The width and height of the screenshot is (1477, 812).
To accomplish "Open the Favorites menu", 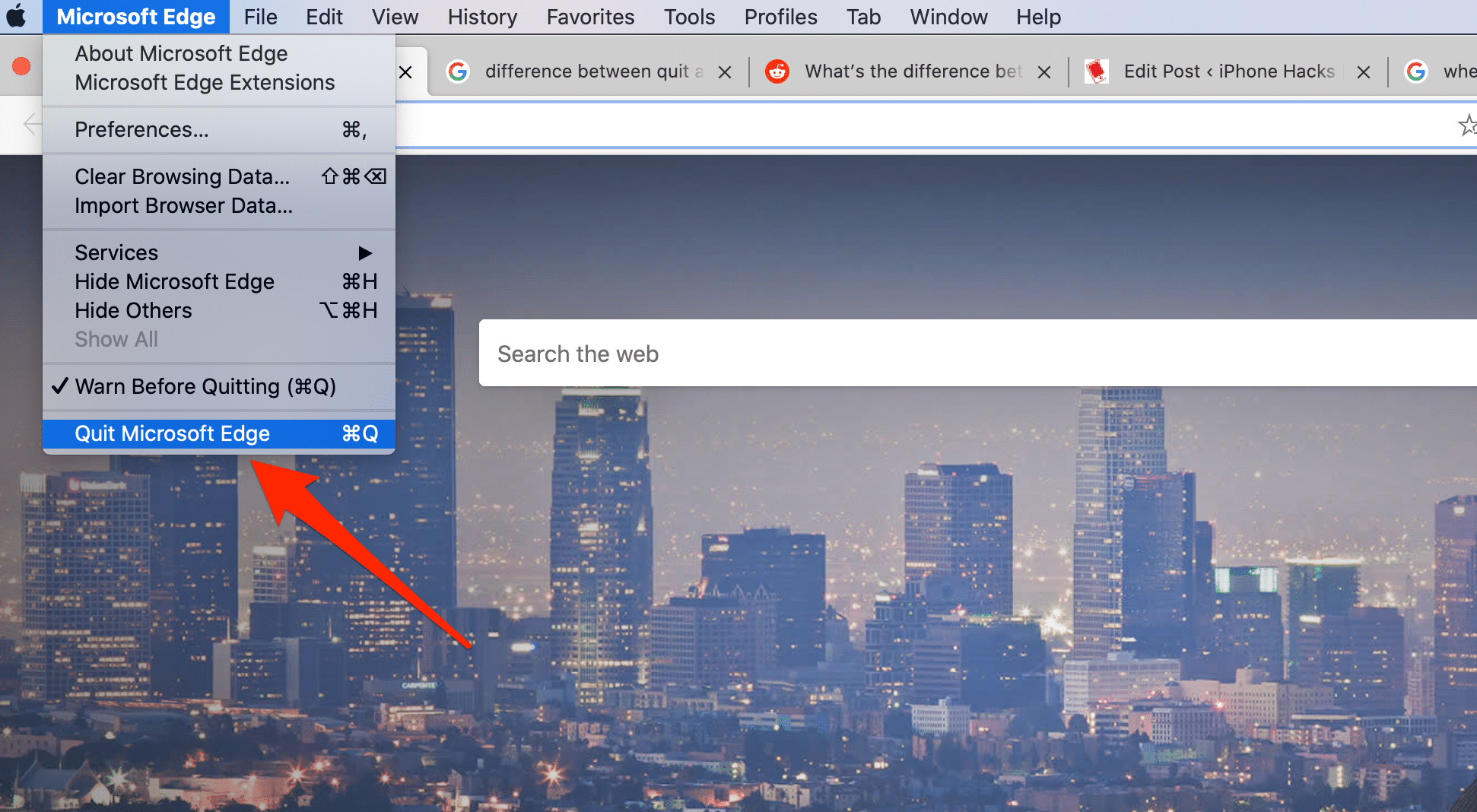I will [590, 17].
